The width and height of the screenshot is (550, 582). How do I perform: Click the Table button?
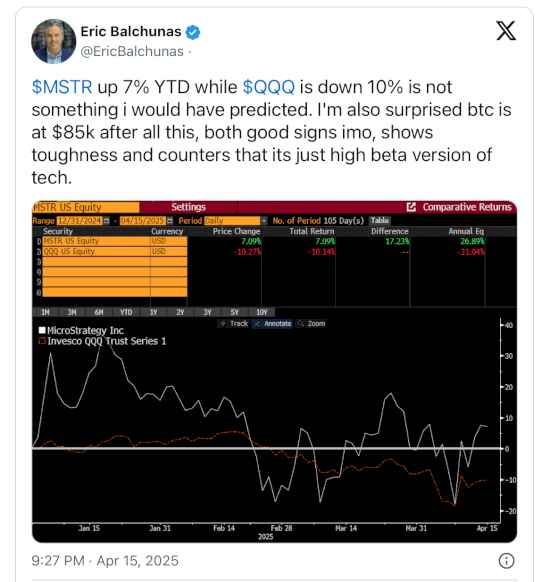click(379, 220)
